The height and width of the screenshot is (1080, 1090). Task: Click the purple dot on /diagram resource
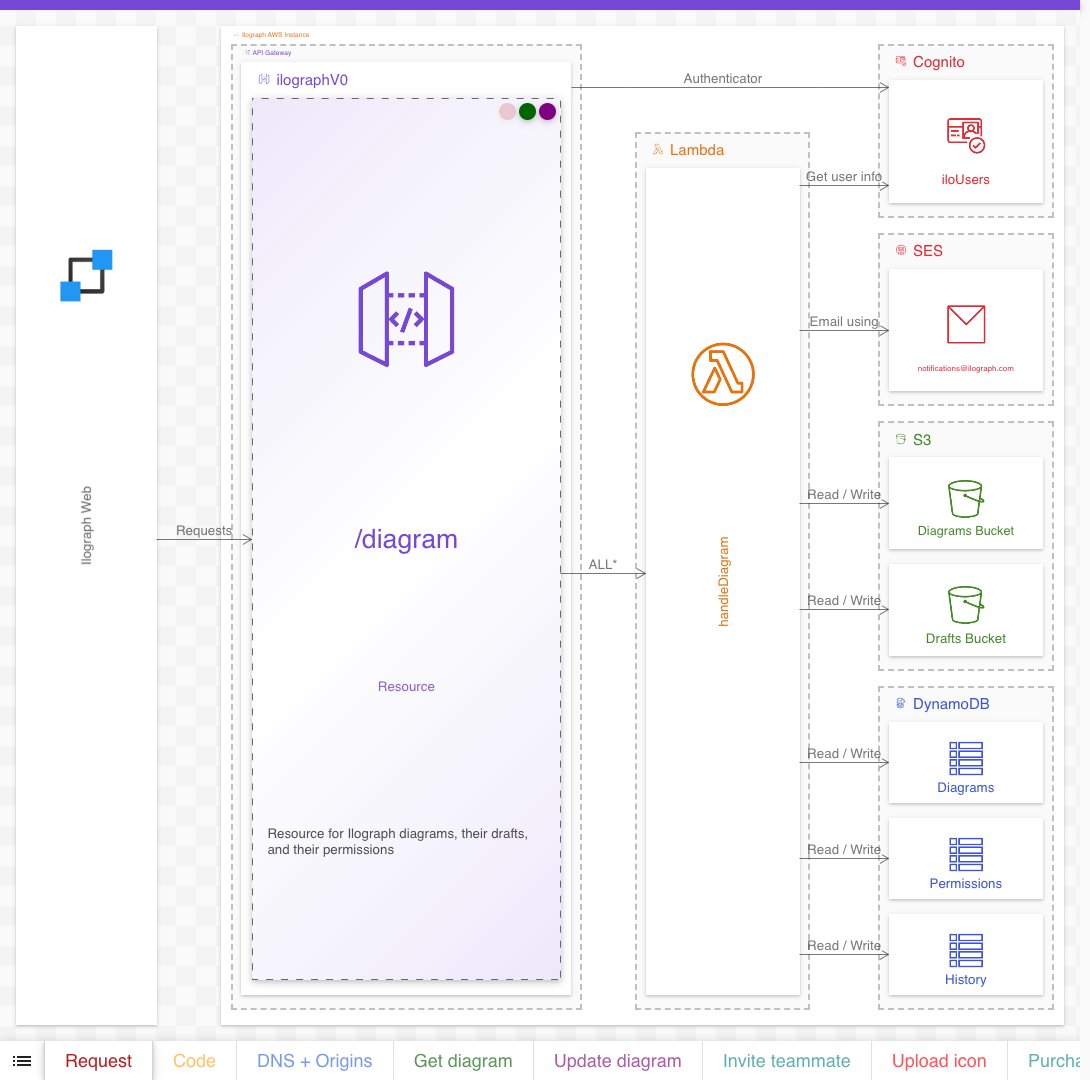pos(547,111)
